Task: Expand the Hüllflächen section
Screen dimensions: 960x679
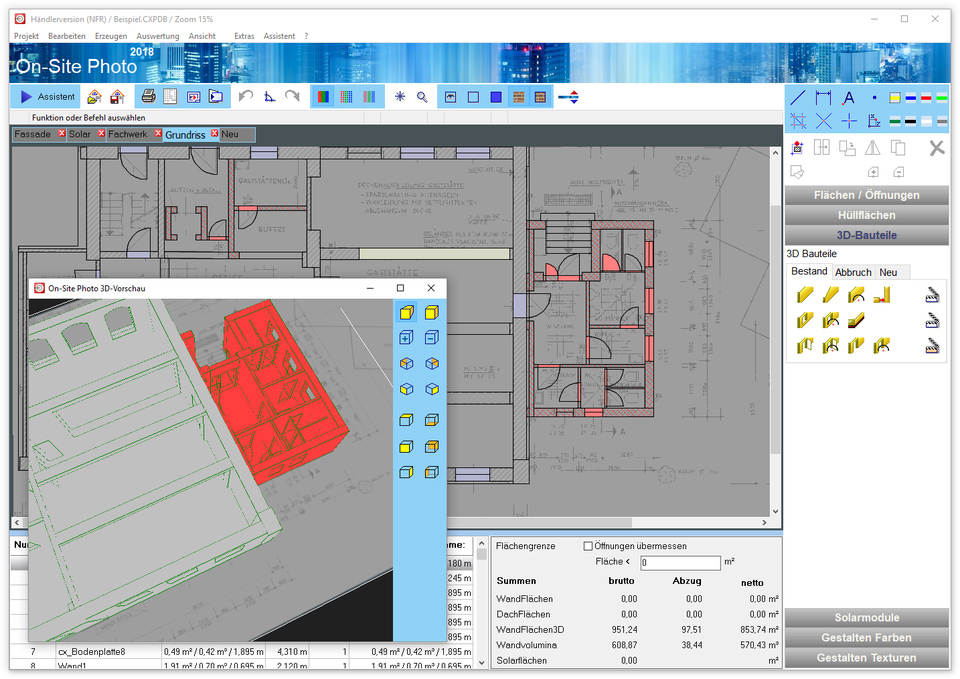Action: coord(866,215)
